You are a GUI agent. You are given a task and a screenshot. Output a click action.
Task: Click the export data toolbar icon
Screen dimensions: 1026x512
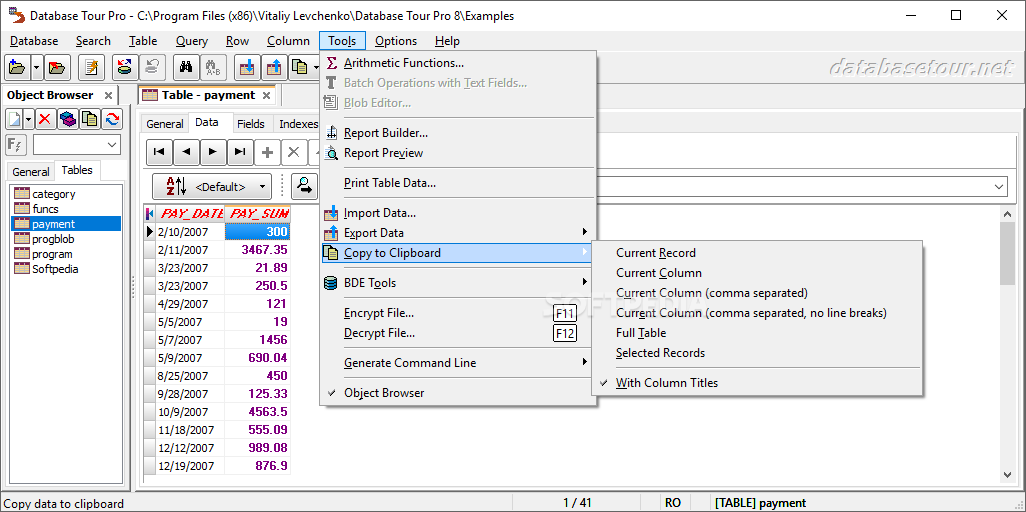(275, 67)
